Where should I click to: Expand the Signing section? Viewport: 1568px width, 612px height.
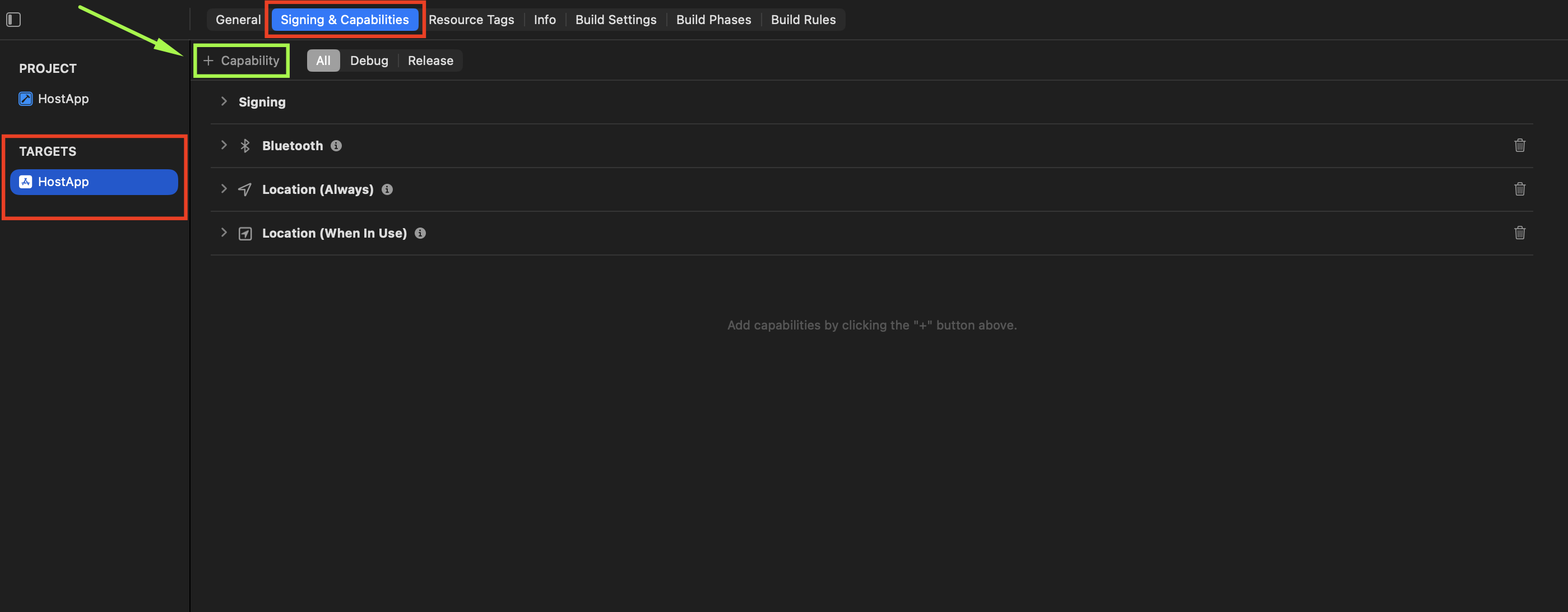(x=224, y=101)
